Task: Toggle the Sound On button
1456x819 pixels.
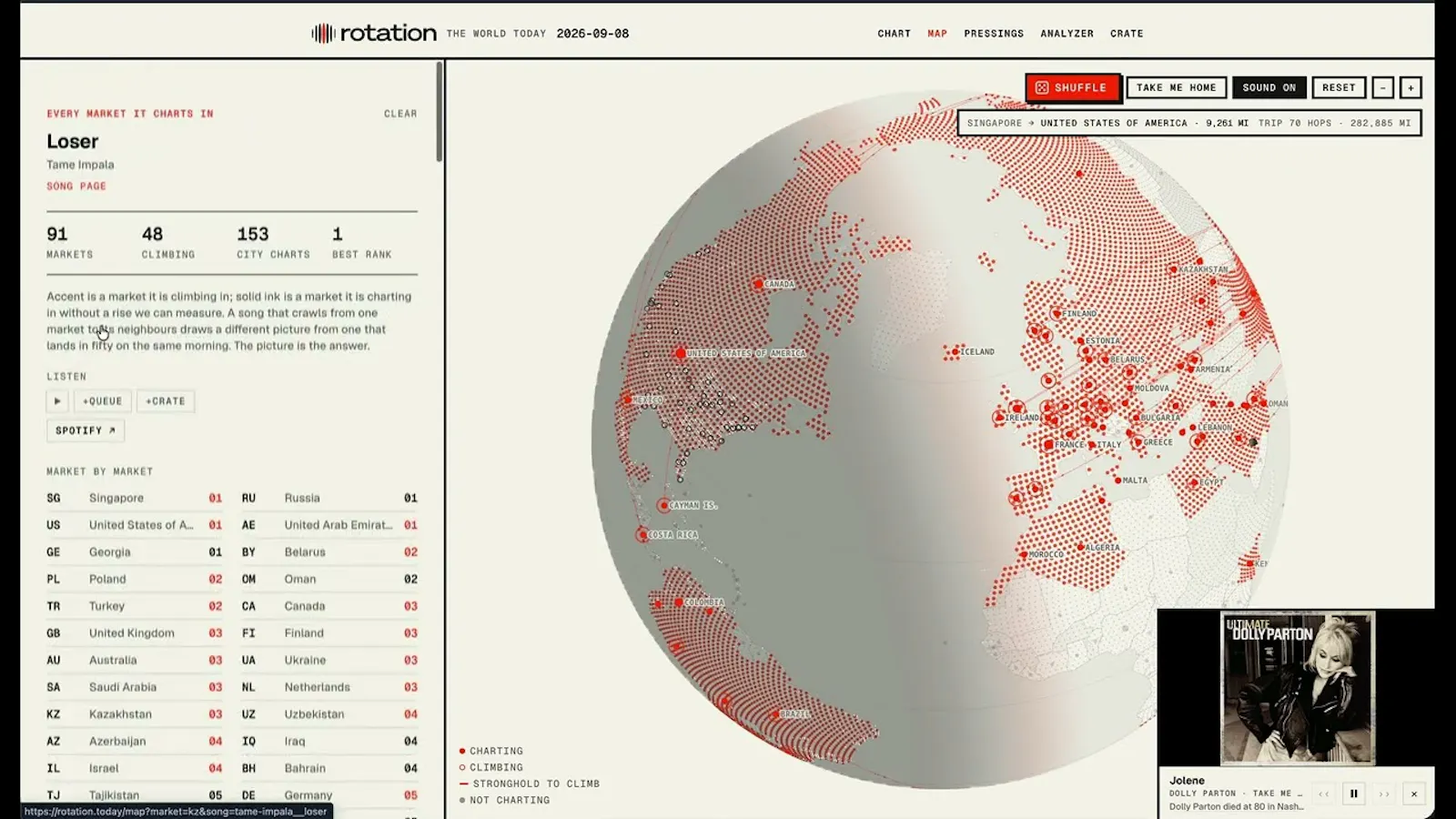Action: pos(1269,87)
